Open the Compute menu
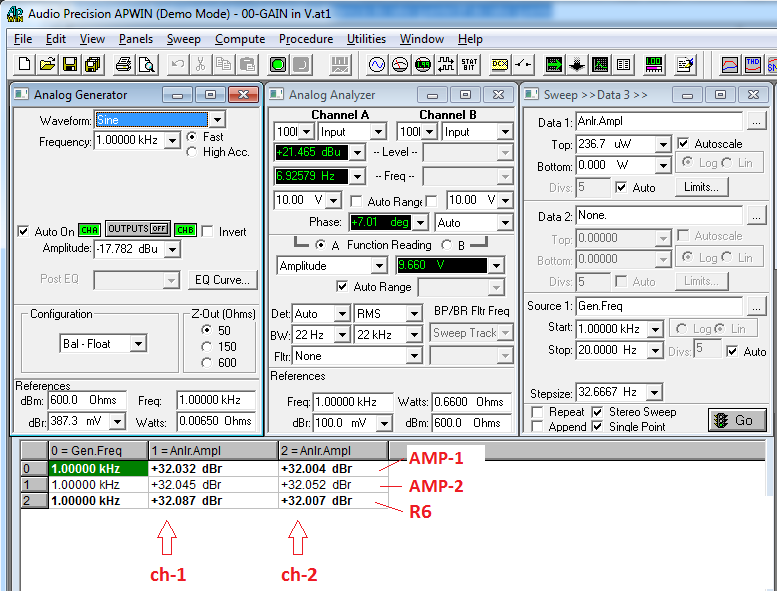This screenshot has width=777, height=591. 240,39
